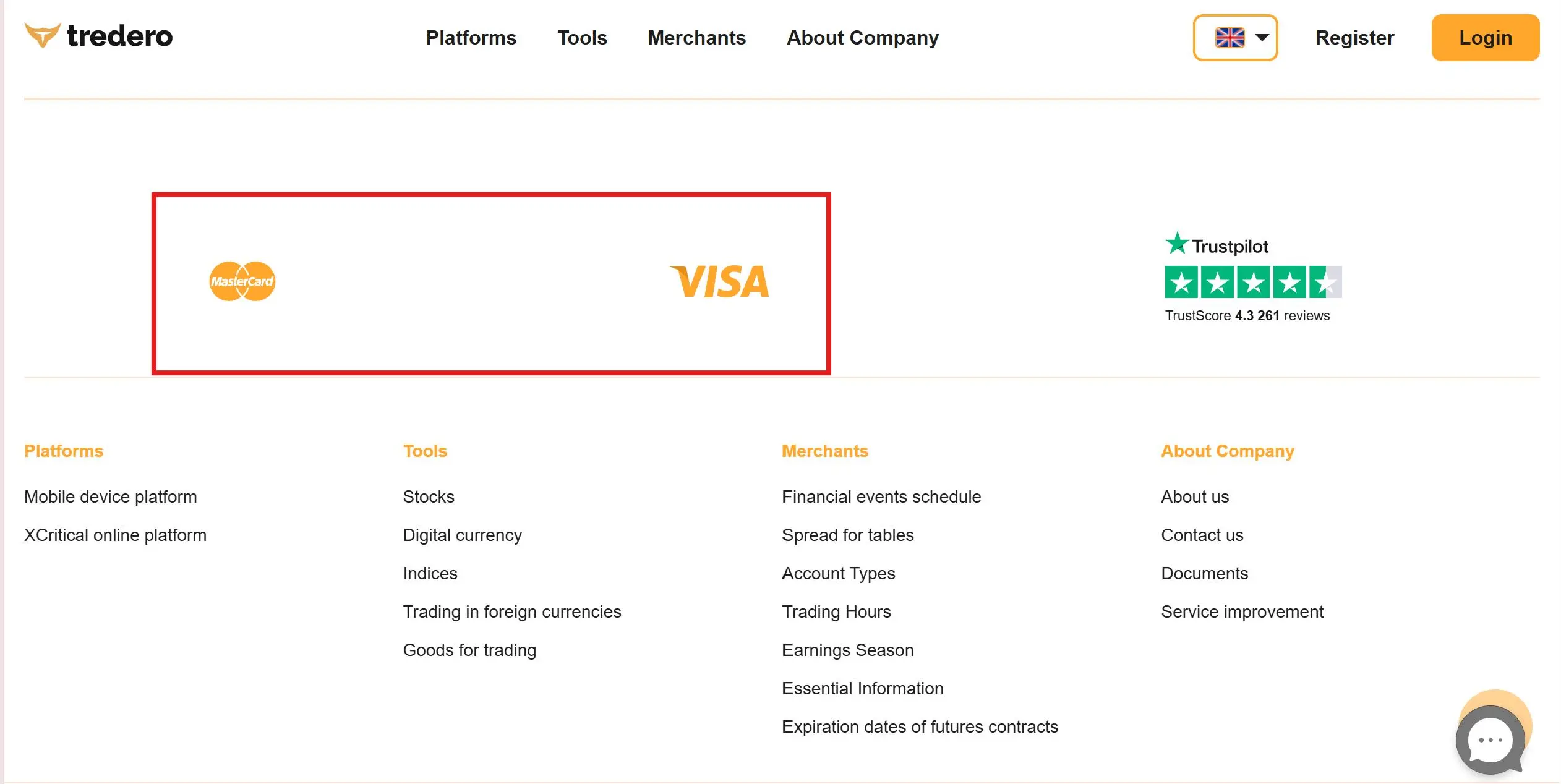Click TrustScore 4.3 reviews text

(1247, 315)
